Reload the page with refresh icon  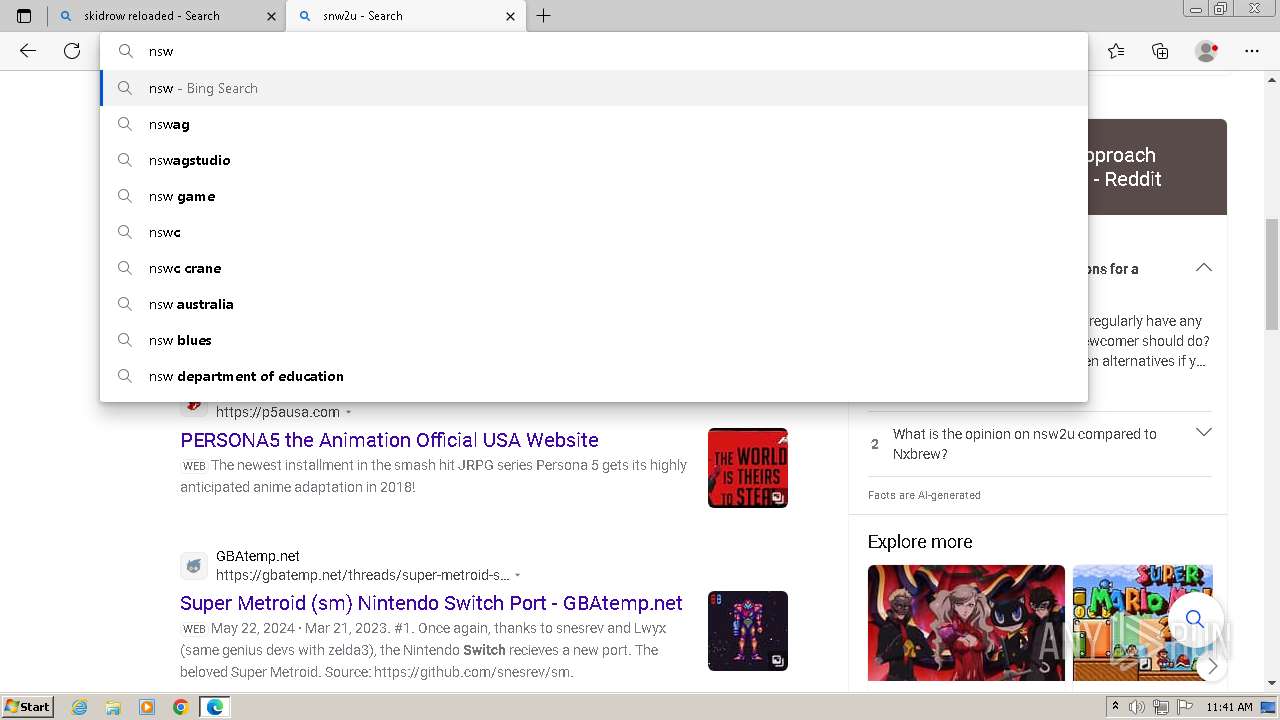click(x=72, y=51)
